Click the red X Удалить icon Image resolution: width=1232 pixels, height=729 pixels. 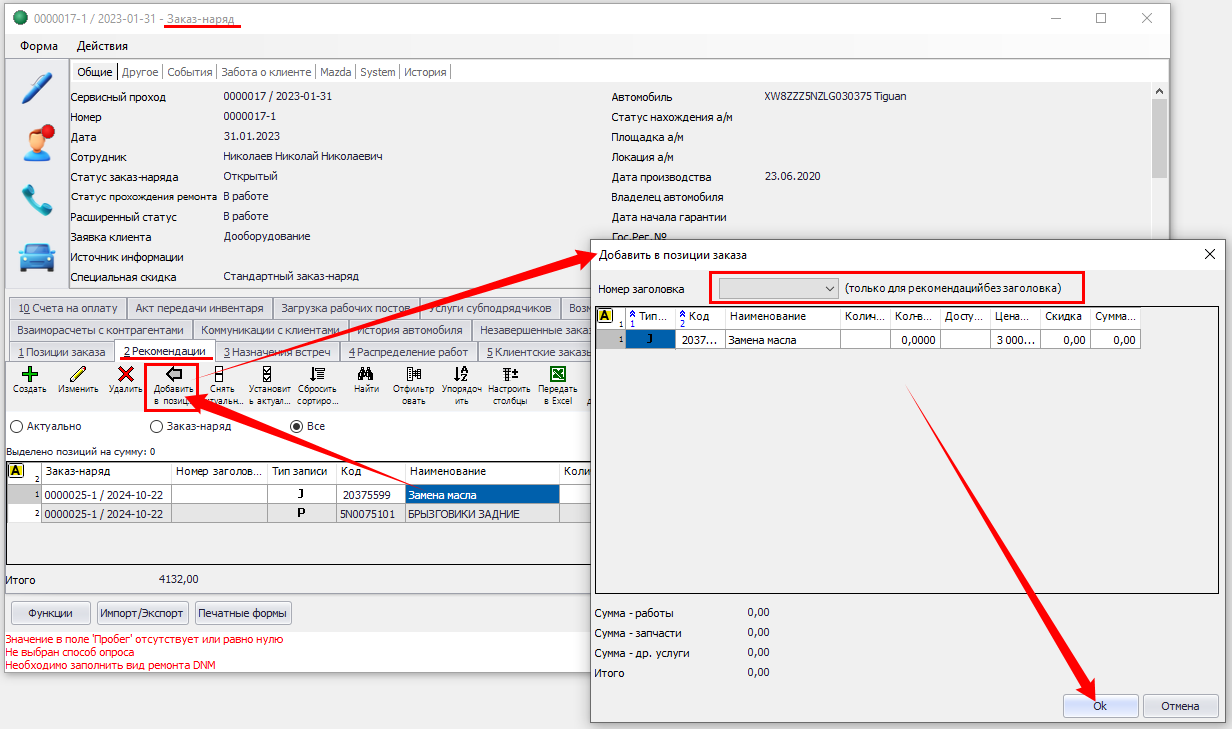(x=125, y=375)
